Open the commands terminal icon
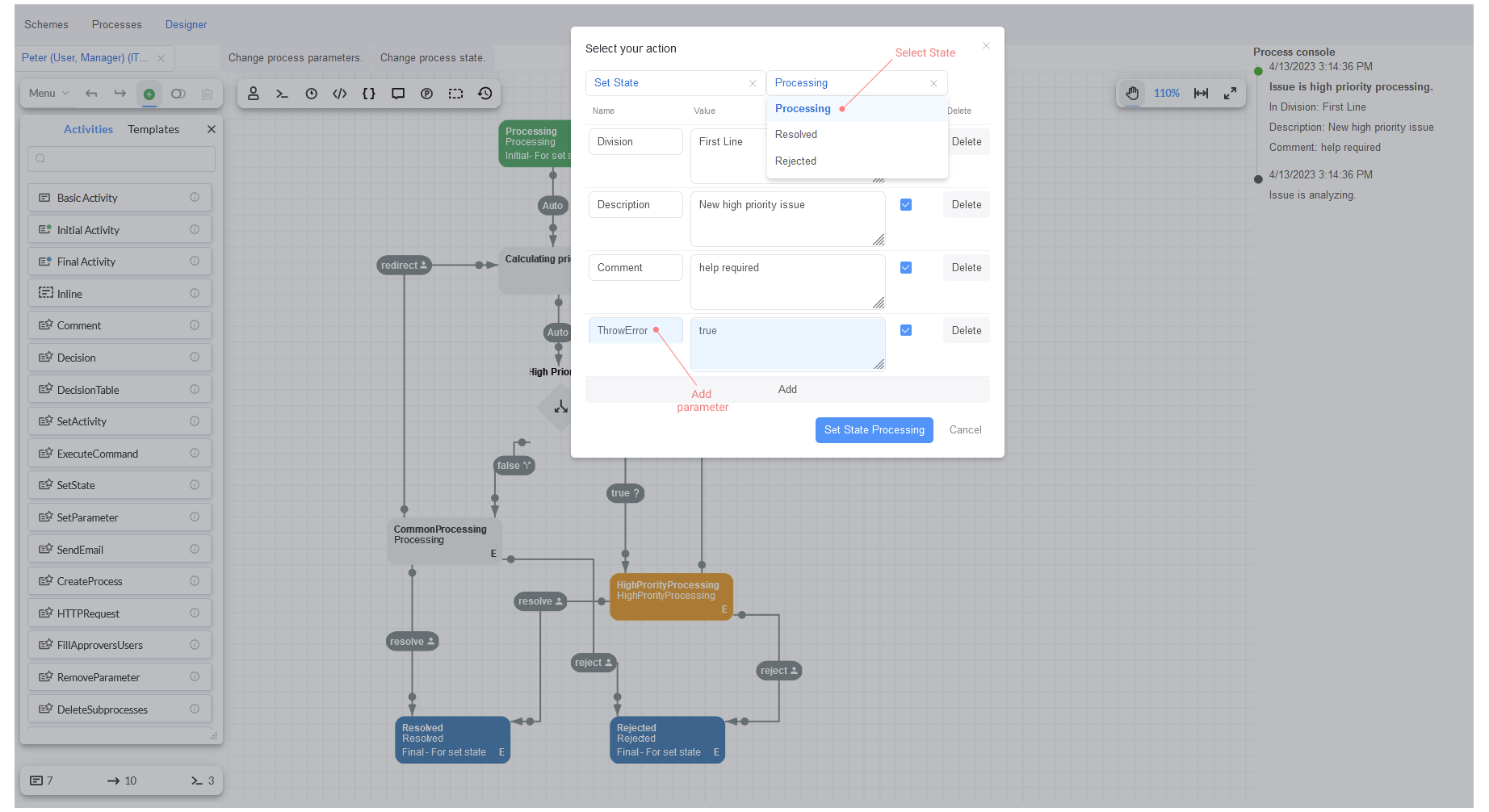The image size is (1489, 812). [x=282, y=94]
